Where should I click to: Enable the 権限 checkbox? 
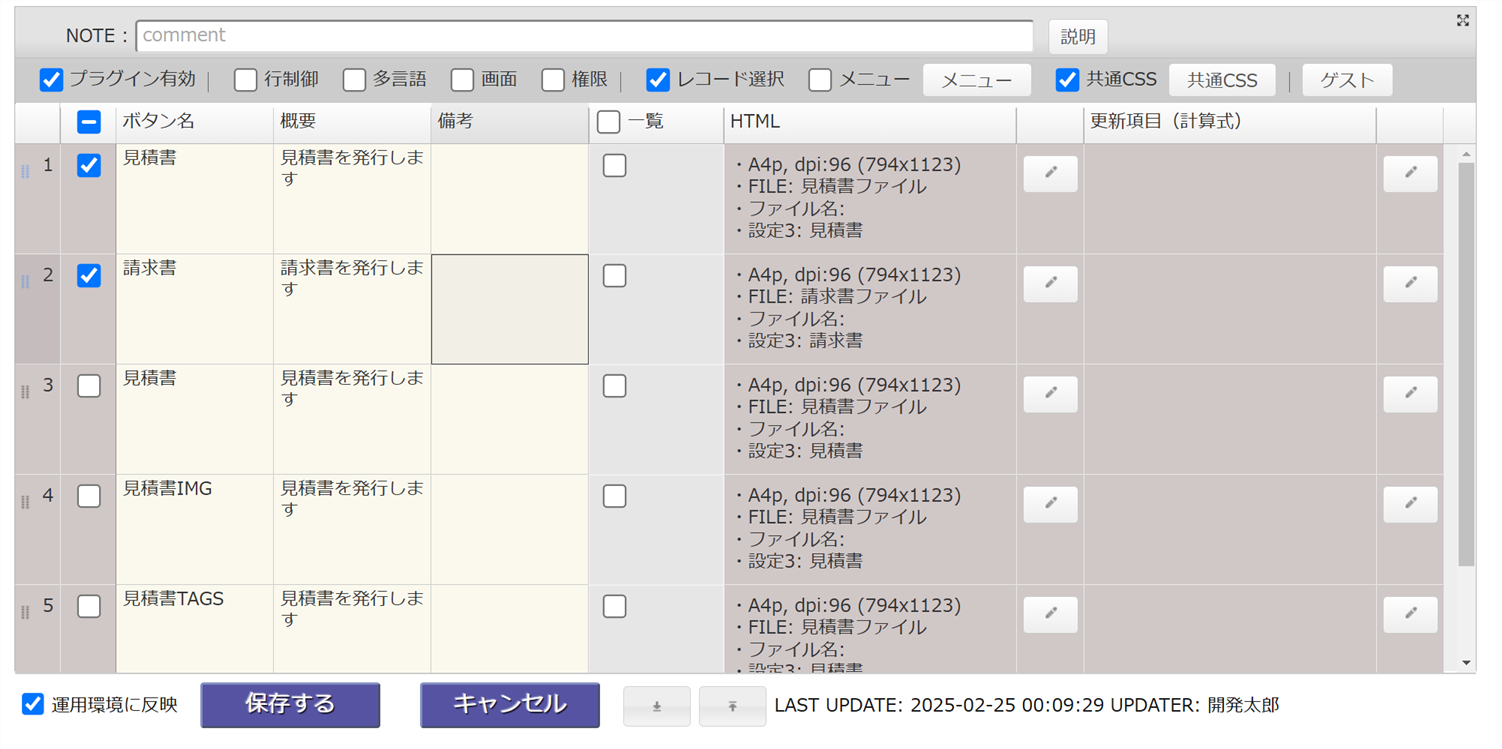pyautogui.click(x=553, y=80)
